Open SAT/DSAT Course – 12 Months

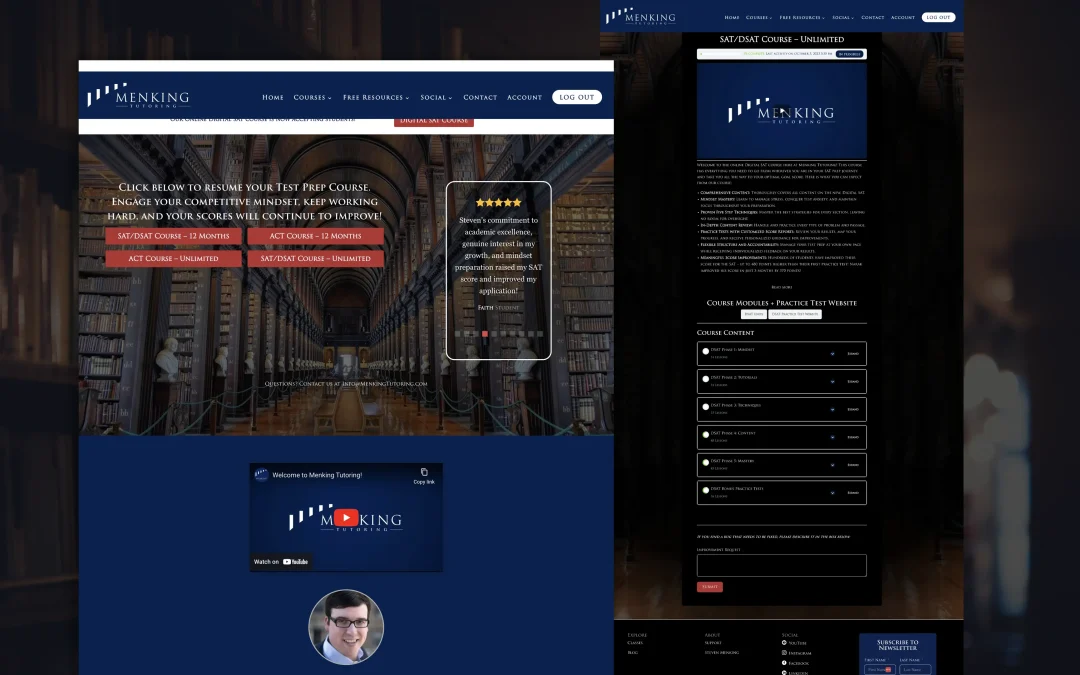click(x=174, y=236)
